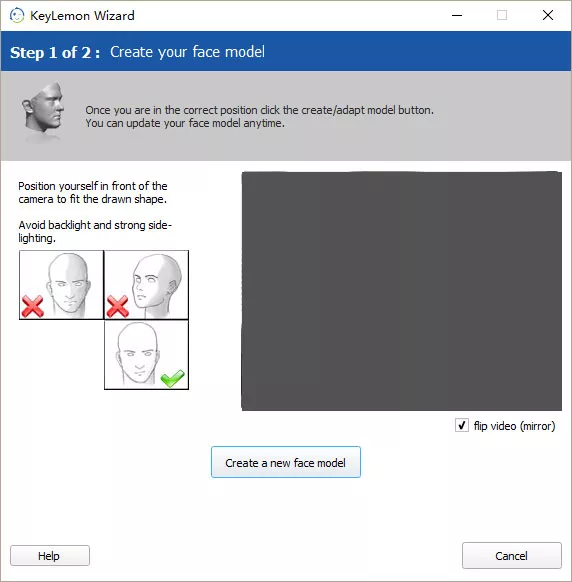Viewport: 572px width, 582px height.
Task: Click the KeyLemon smiley logo in title bar
Action: point(17,16)
